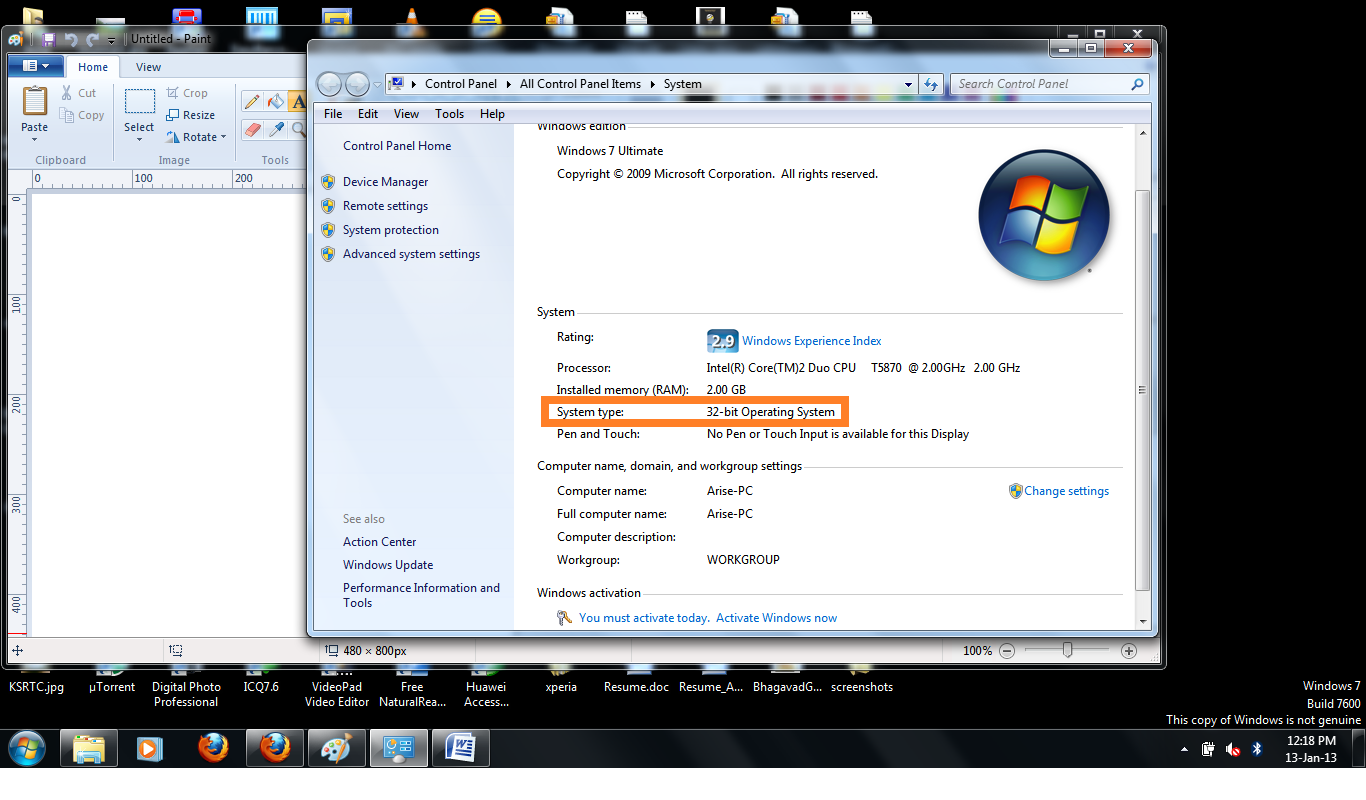Open Windows Update under See also
The width and height of the screenshot is (1366, 800).
click(388, 565)
